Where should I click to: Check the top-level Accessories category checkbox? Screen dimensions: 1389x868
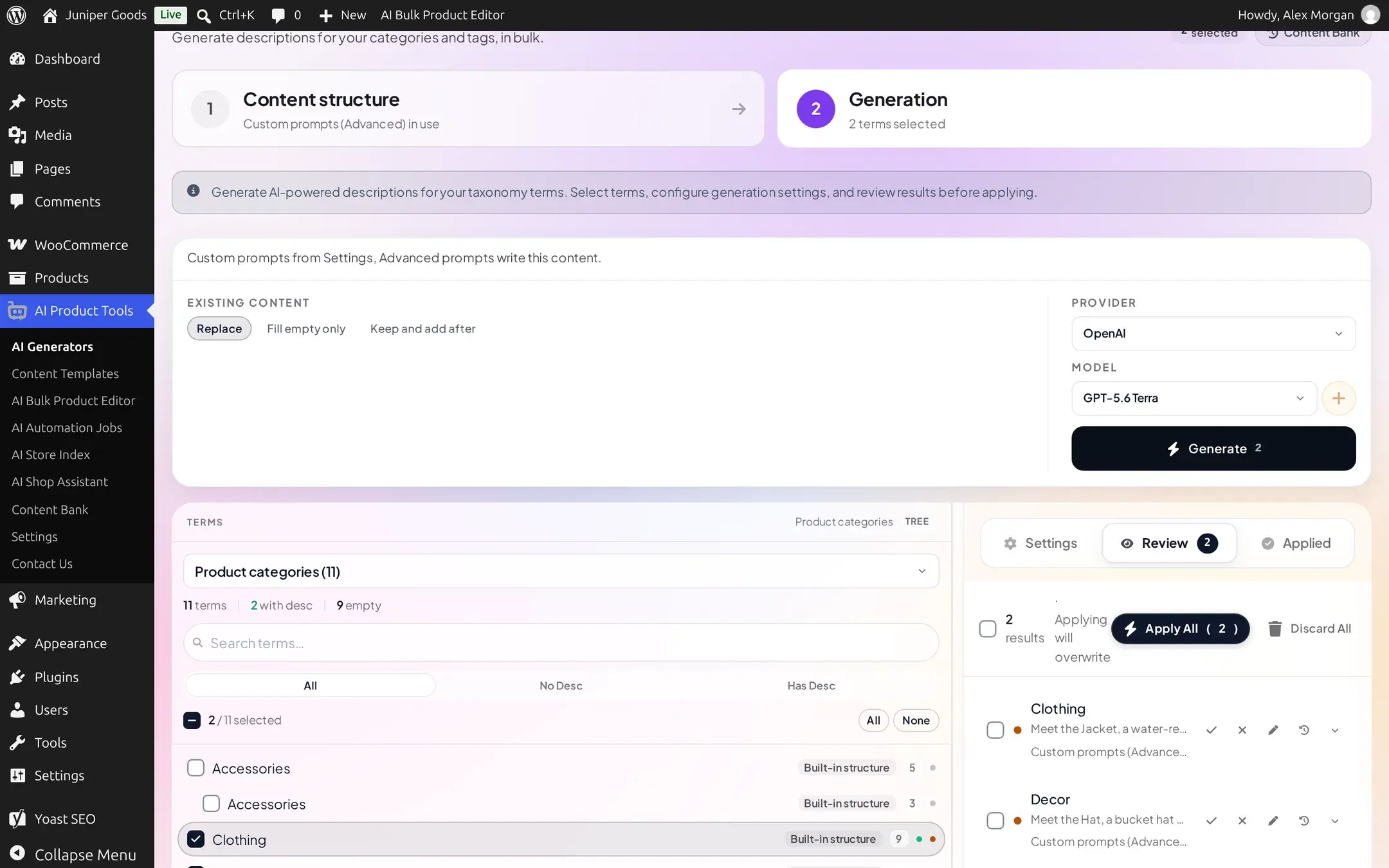click(195, 768)
